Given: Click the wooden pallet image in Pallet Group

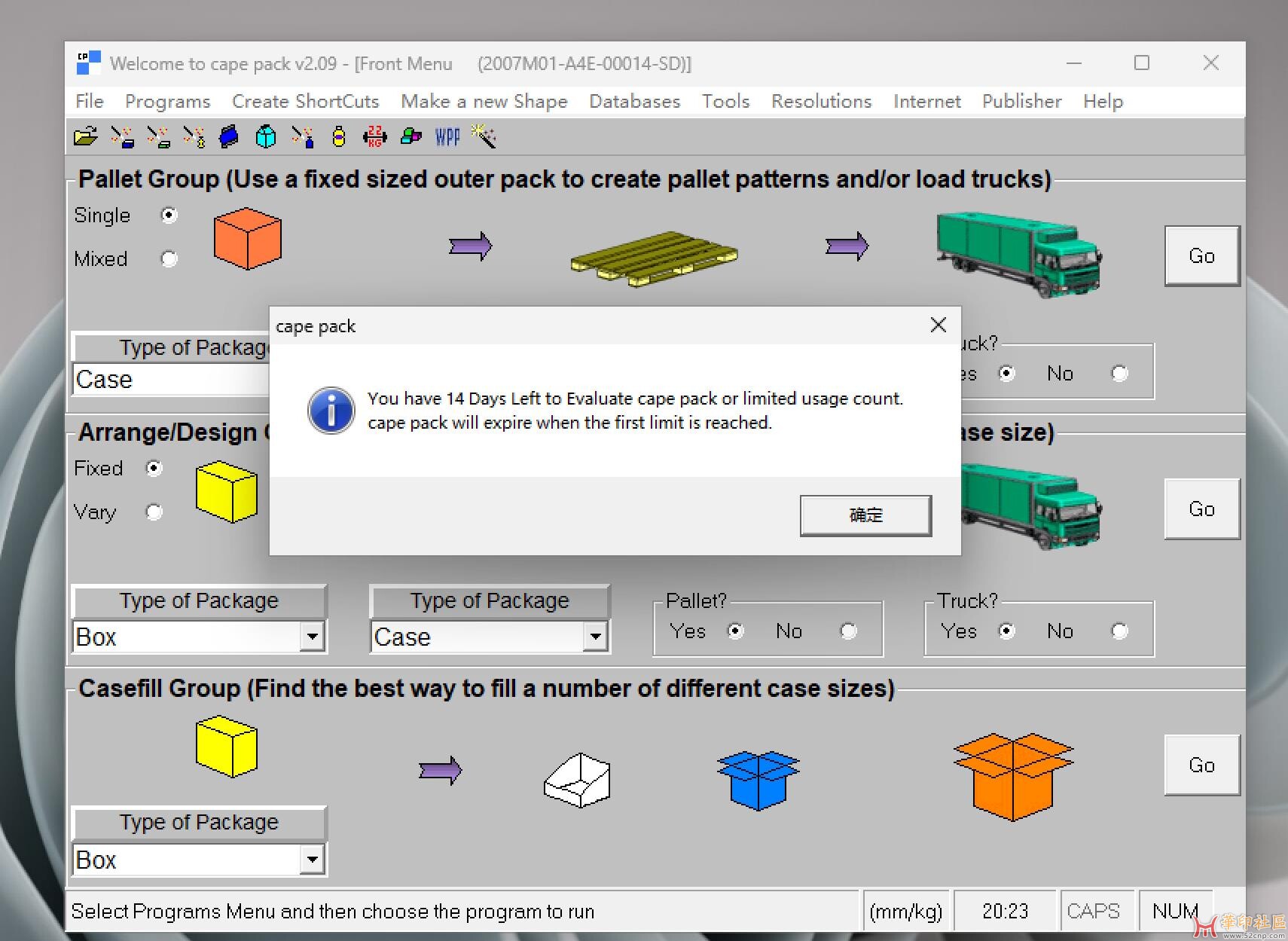Looking at the screenshot, I should pyautogui.click(x=654, y=259).
